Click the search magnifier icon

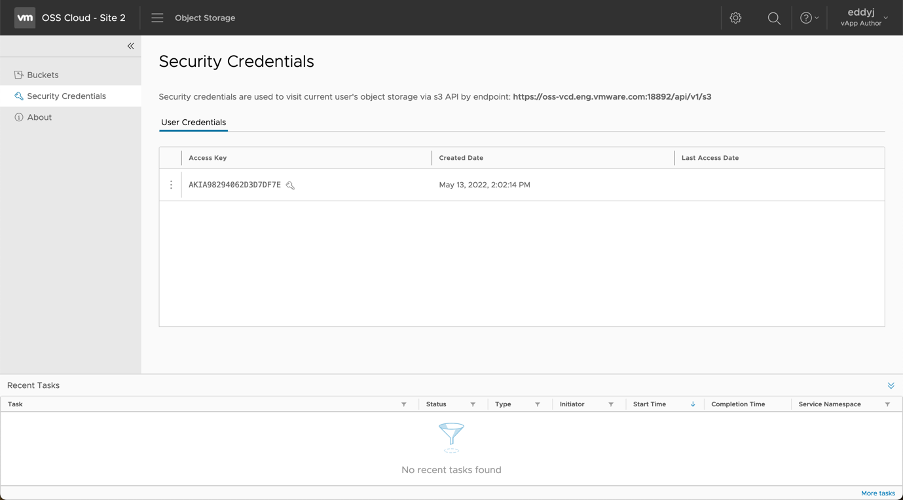[x=774, y=18]
